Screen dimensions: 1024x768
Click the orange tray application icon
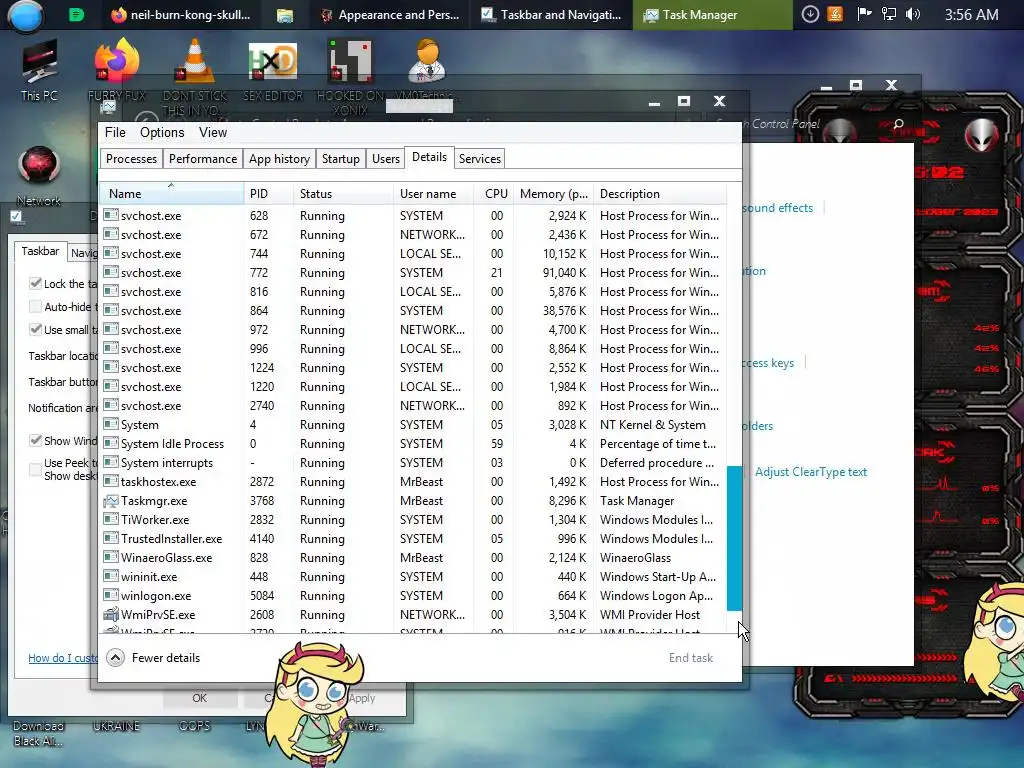point(835,14)
